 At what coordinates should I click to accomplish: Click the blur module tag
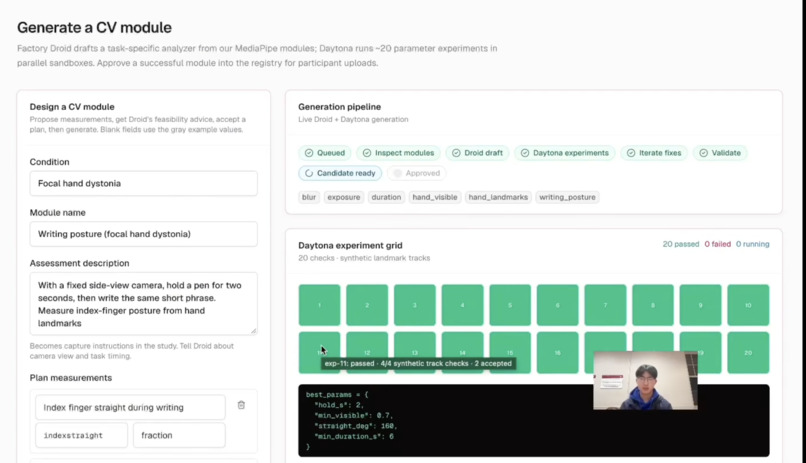click(x=309, y=197)
